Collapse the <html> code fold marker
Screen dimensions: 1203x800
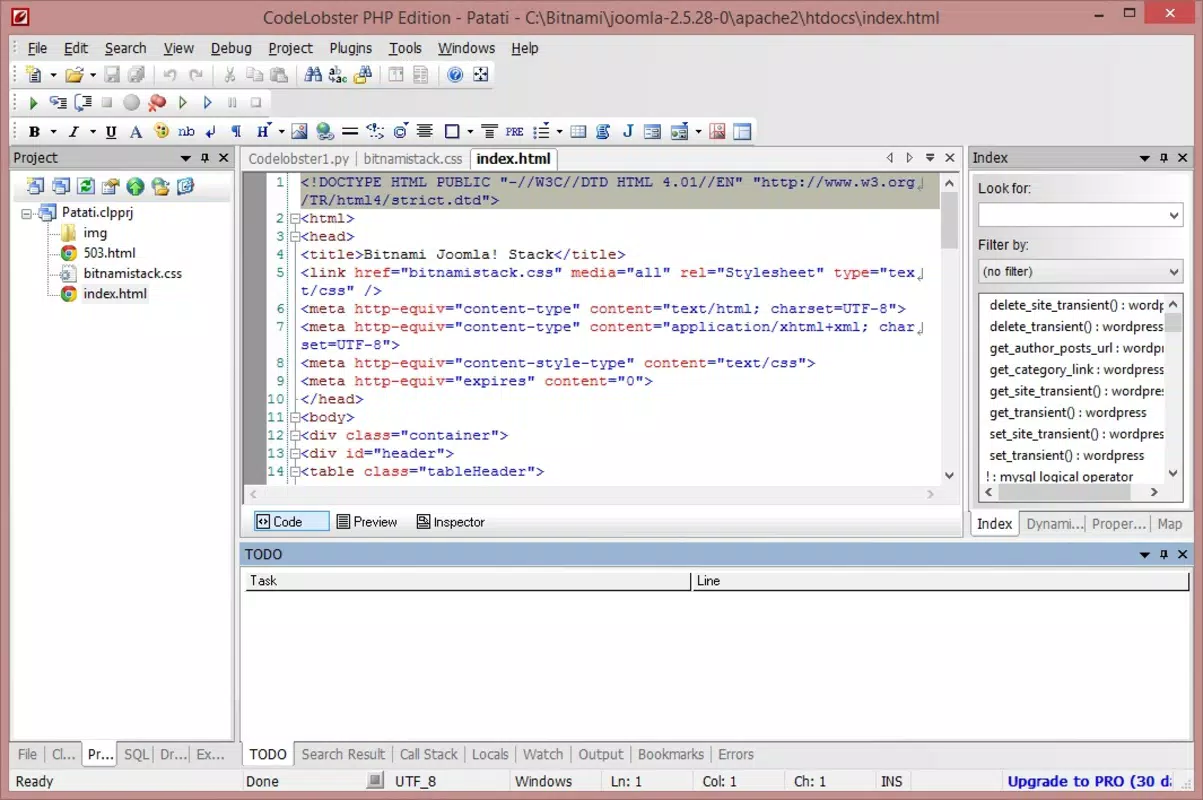click(x=295, y=218)
